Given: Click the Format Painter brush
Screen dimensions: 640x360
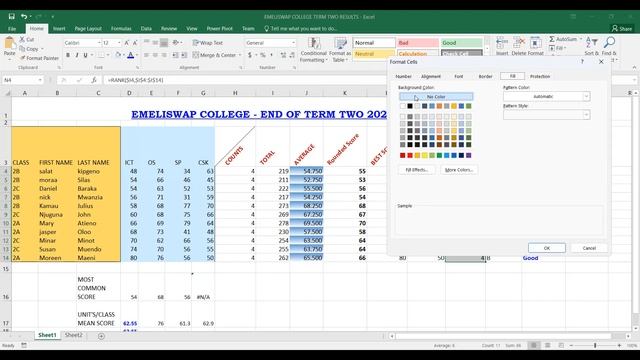Looking at the screenshot, I should point(23,58).
